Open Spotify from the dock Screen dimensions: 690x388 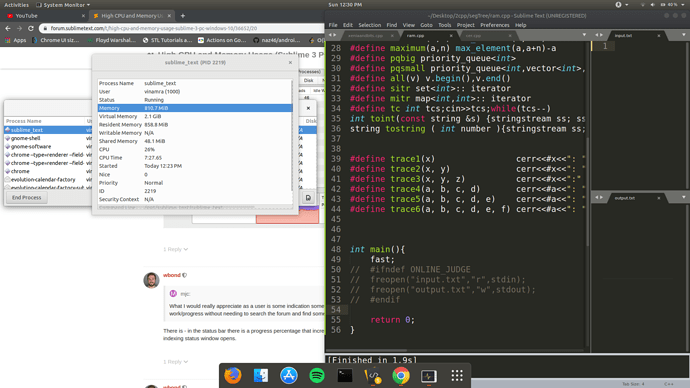pos(317,376)
